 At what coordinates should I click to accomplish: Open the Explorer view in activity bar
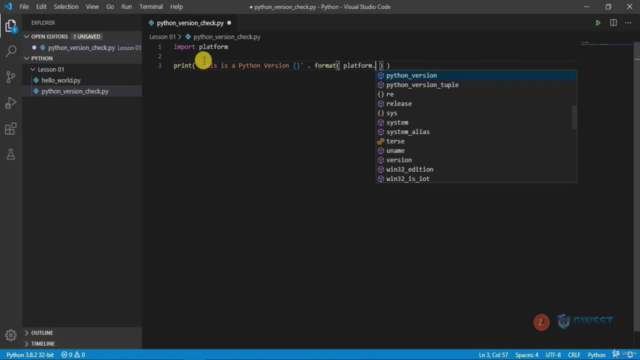click(x=11, y=26)
